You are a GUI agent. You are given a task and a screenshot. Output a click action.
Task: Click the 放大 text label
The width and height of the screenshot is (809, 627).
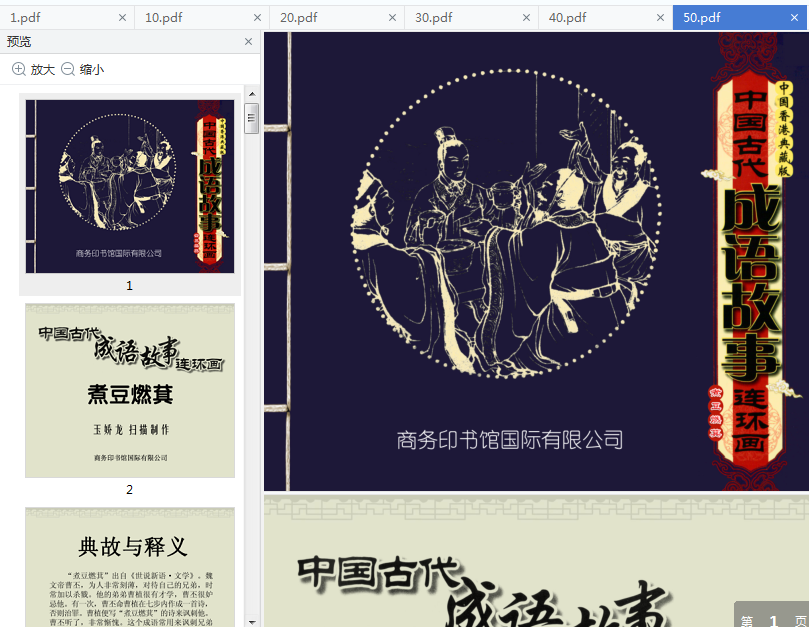click(42, 70)
